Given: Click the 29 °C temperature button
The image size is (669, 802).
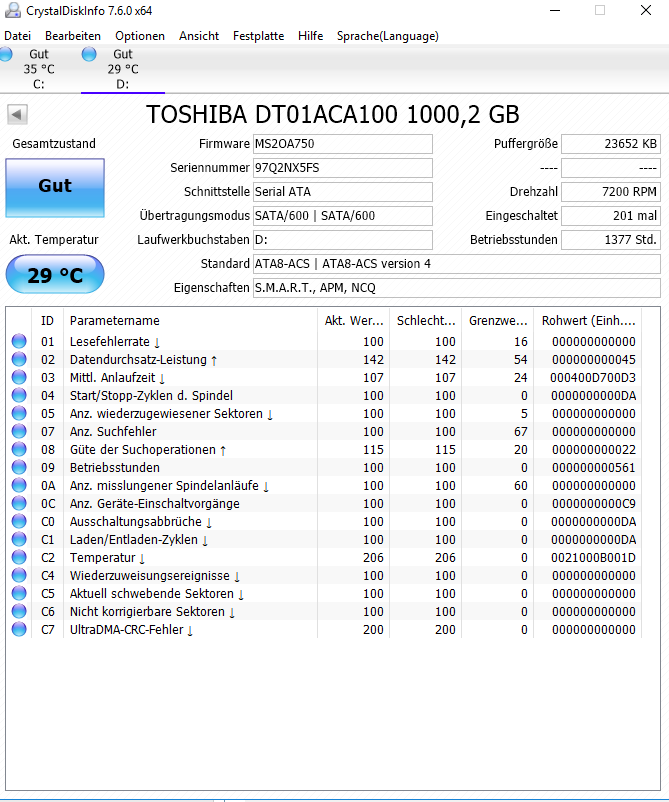Looking at the screenshot, I should click(55, 275).
